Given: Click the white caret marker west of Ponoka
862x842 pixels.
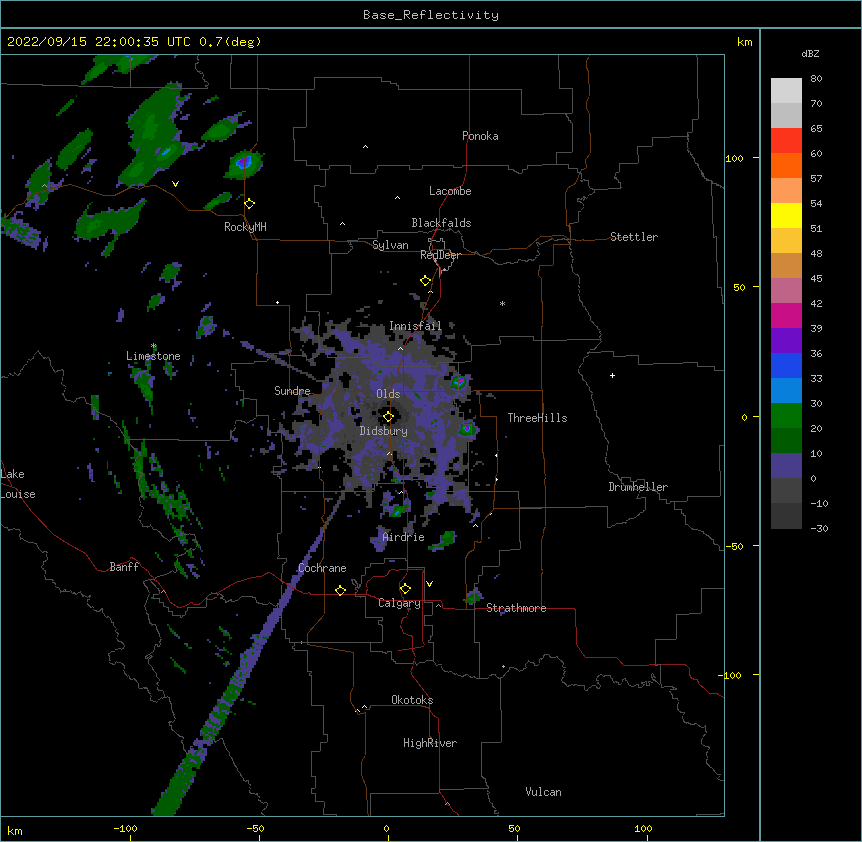Looking at the screenshot, I should (366, 147).
